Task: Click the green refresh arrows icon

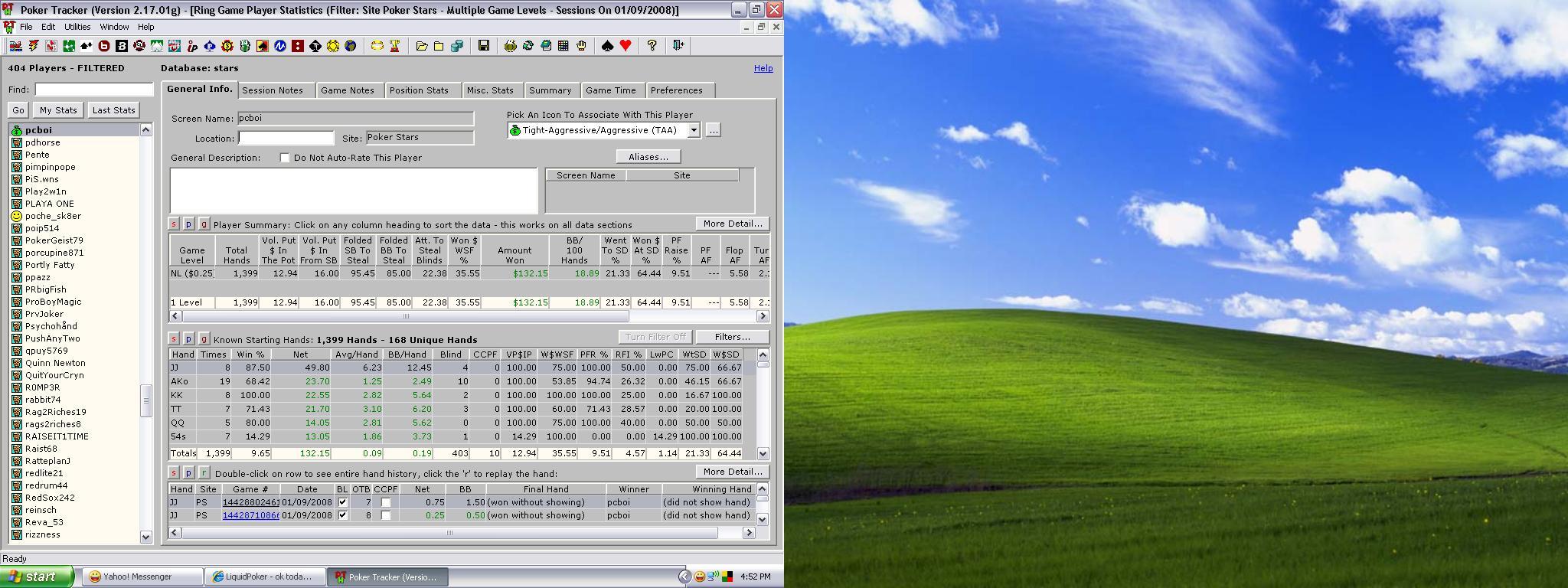Action: (x=528, y=46)
